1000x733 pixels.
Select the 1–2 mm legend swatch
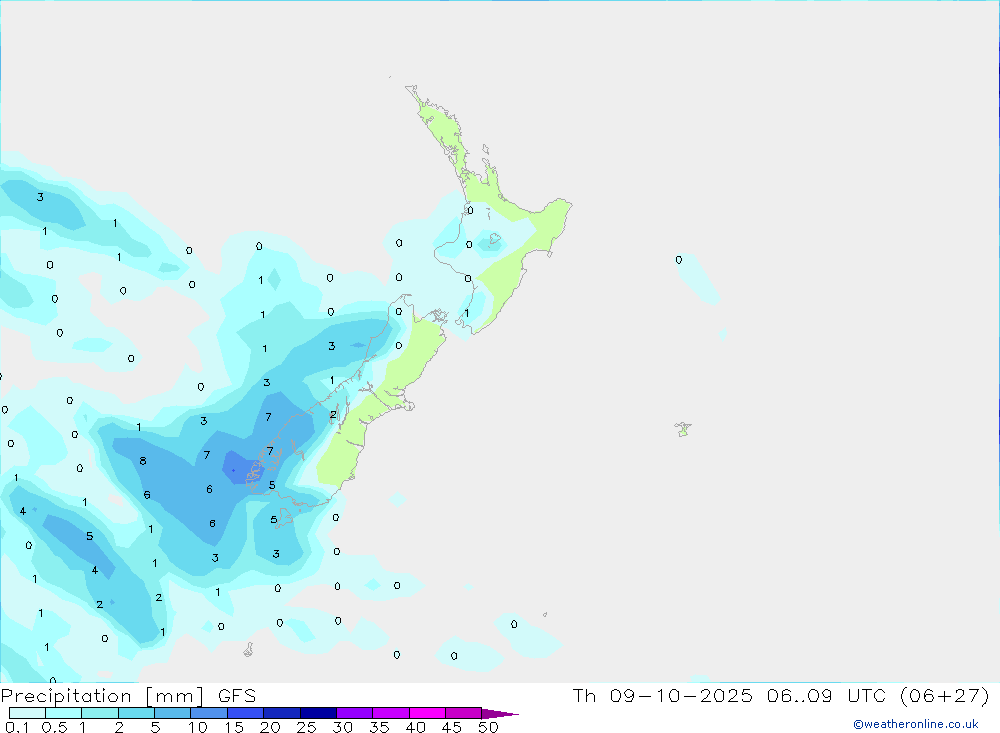[100, 713]
